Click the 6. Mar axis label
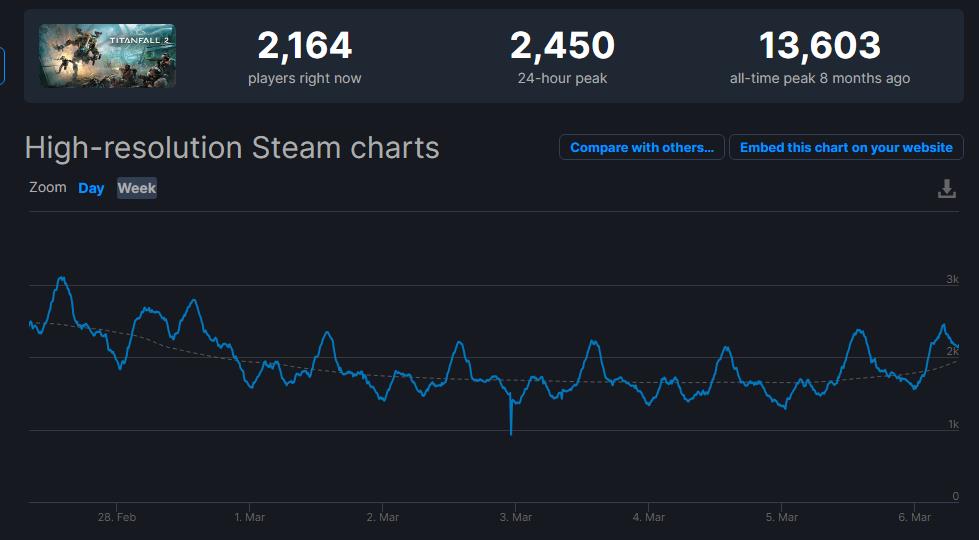 [x=915, y=518]
